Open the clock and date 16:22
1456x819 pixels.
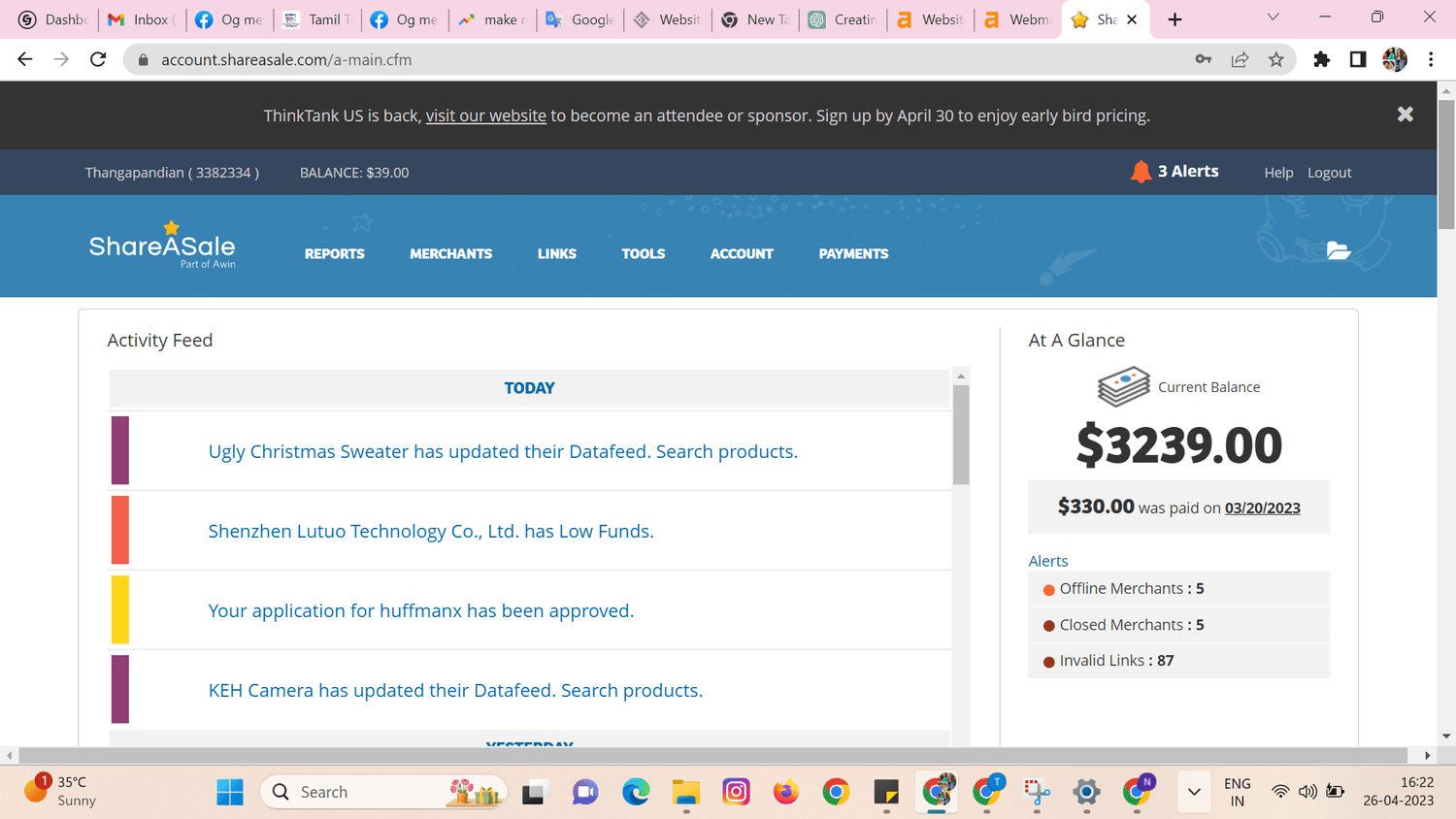click(x=1398, y=791)
